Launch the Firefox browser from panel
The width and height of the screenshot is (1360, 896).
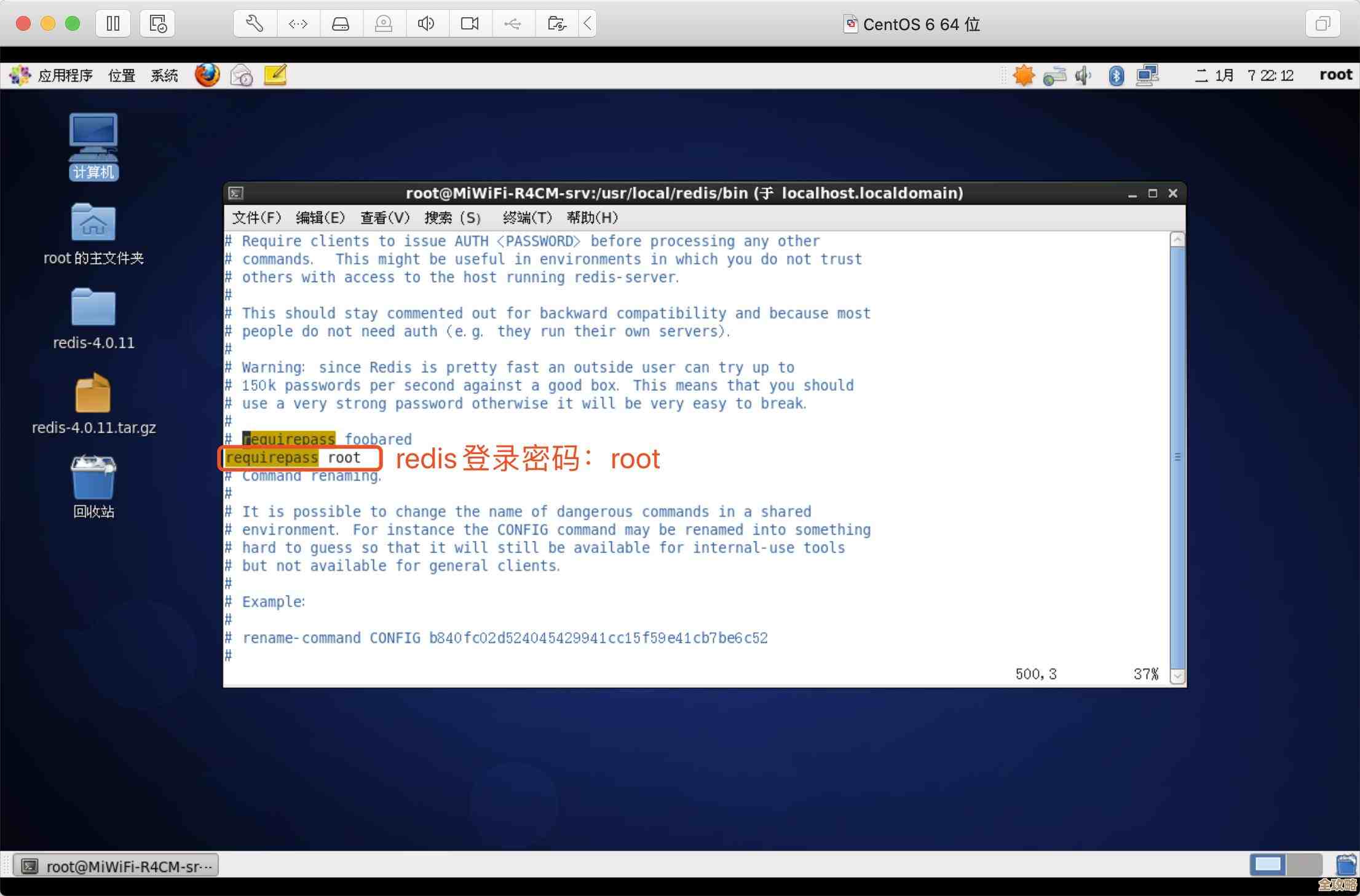pyautogui.click(x=207, y=75)
